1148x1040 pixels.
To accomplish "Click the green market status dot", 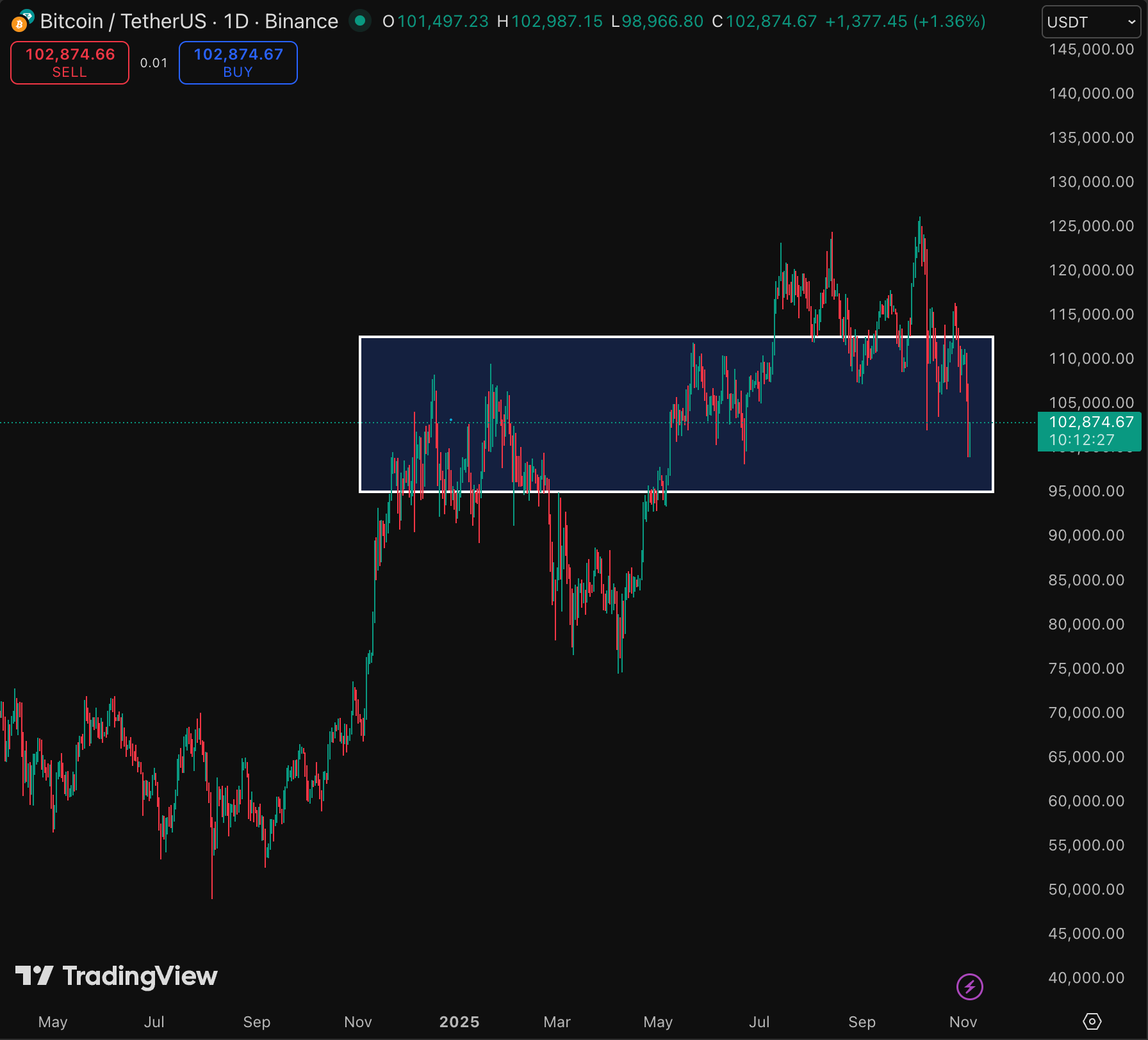I will [x=361, y=21].
